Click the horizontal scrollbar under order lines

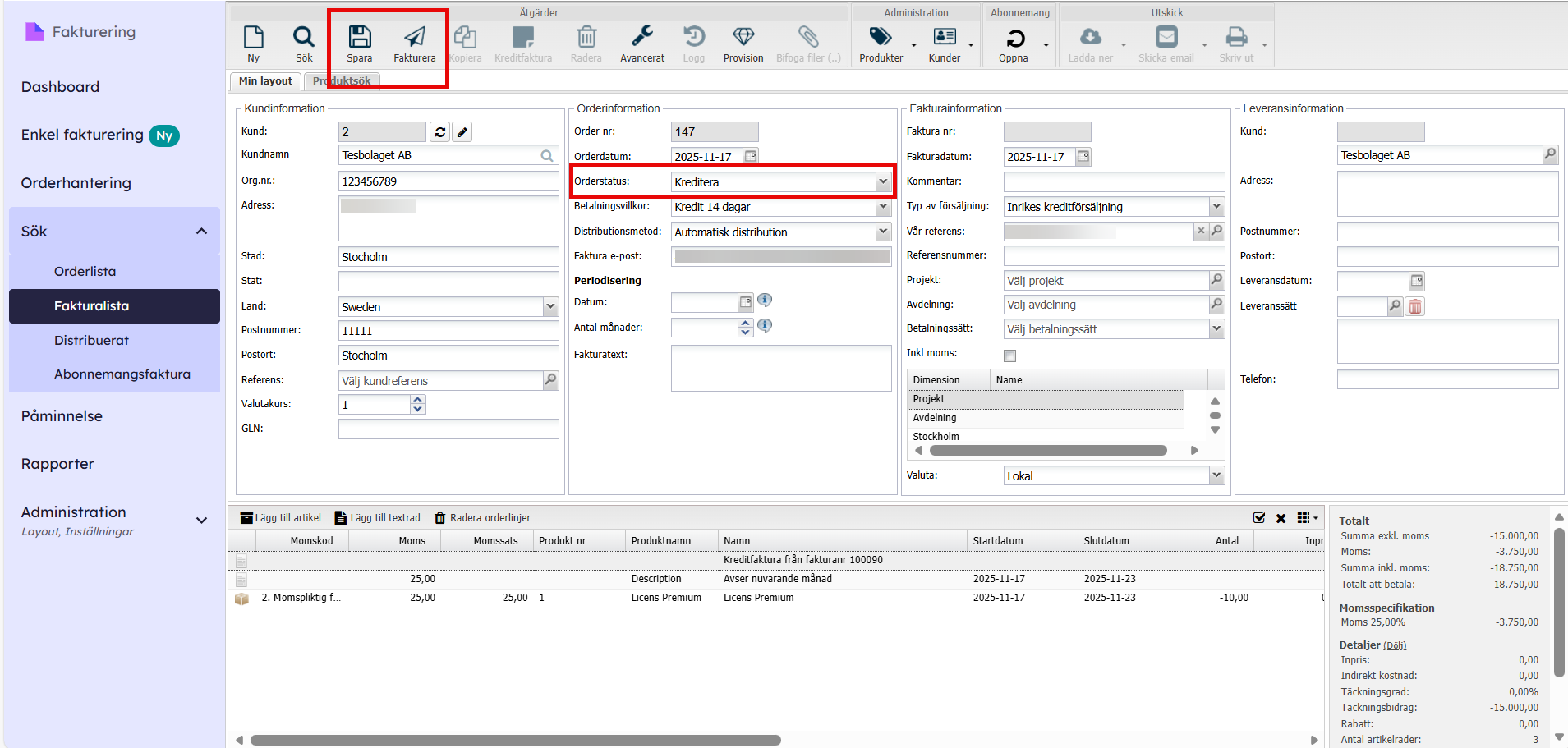[x=515, y=740]
